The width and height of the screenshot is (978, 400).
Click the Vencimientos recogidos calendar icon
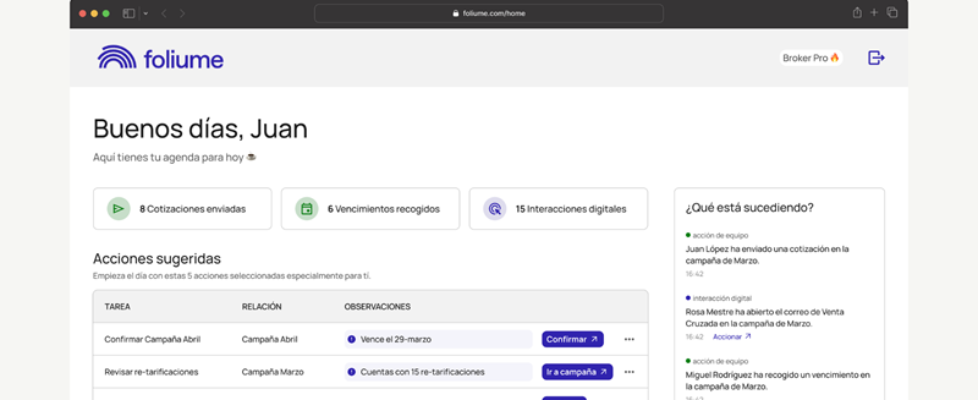tap(307, 209)
